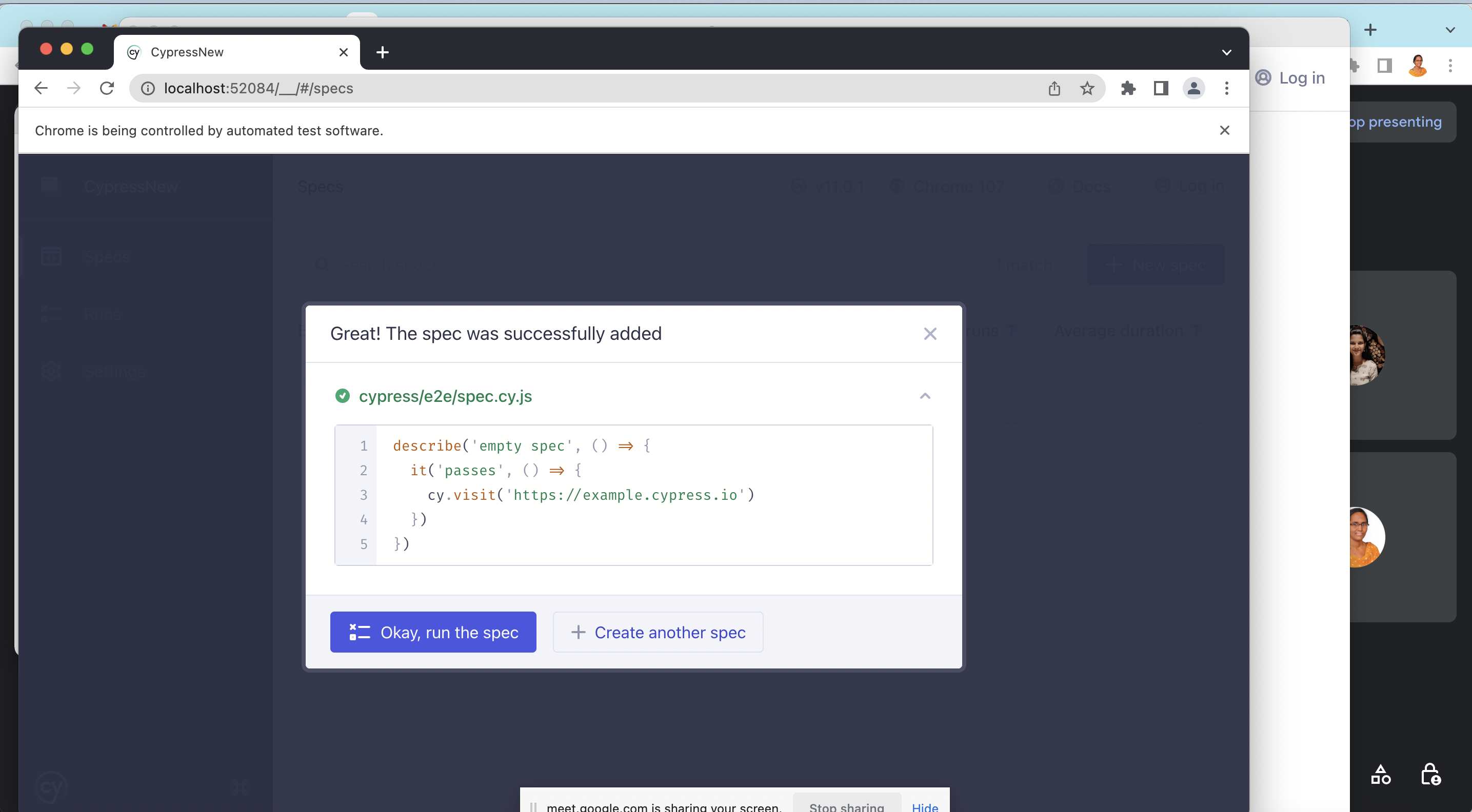1472x812 pixels.
Task: Click the describe('empty spec') code line
Action: click(521, 446)
